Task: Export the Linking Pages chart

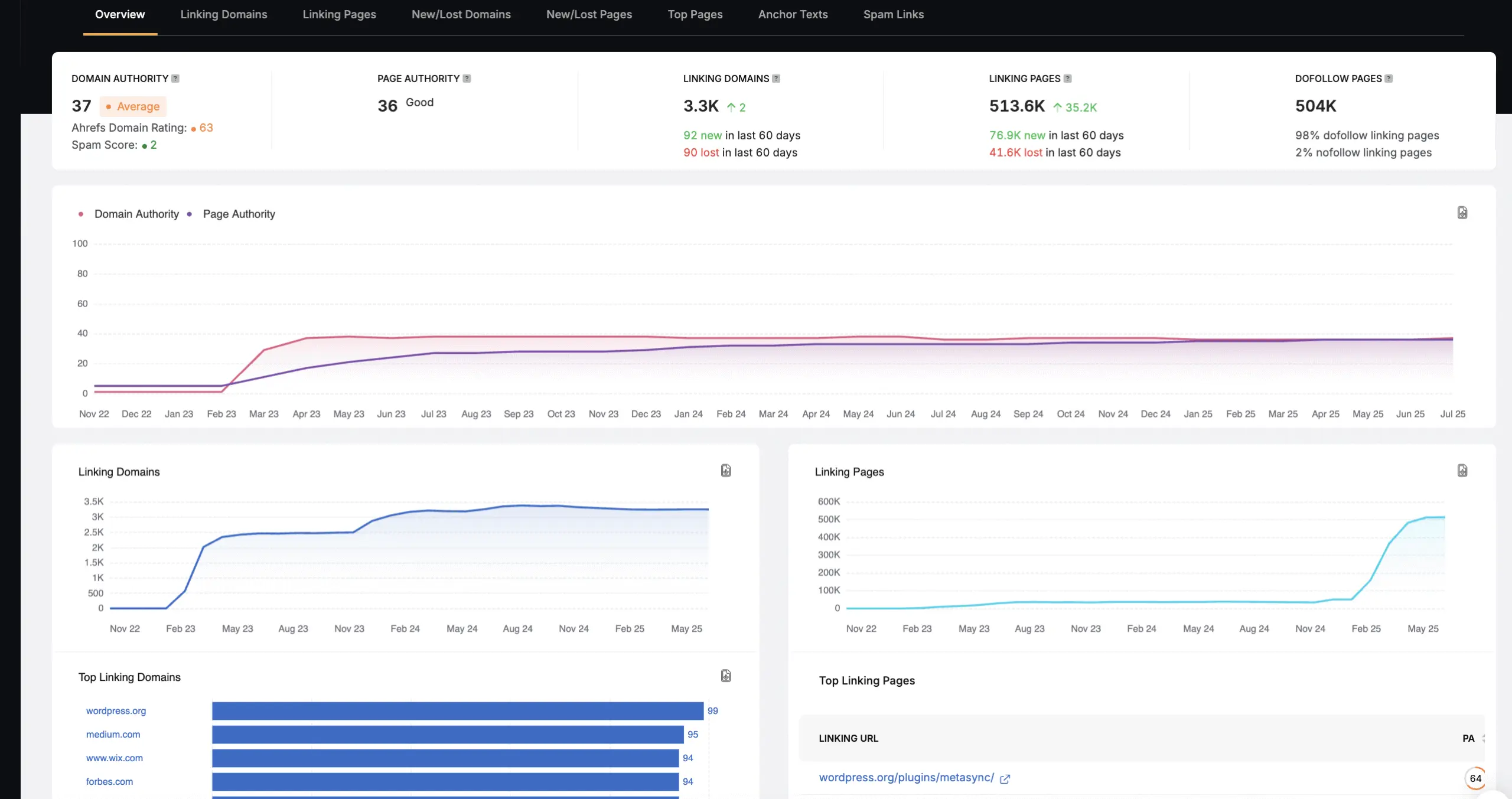Action: click(x=1462, y=471)
